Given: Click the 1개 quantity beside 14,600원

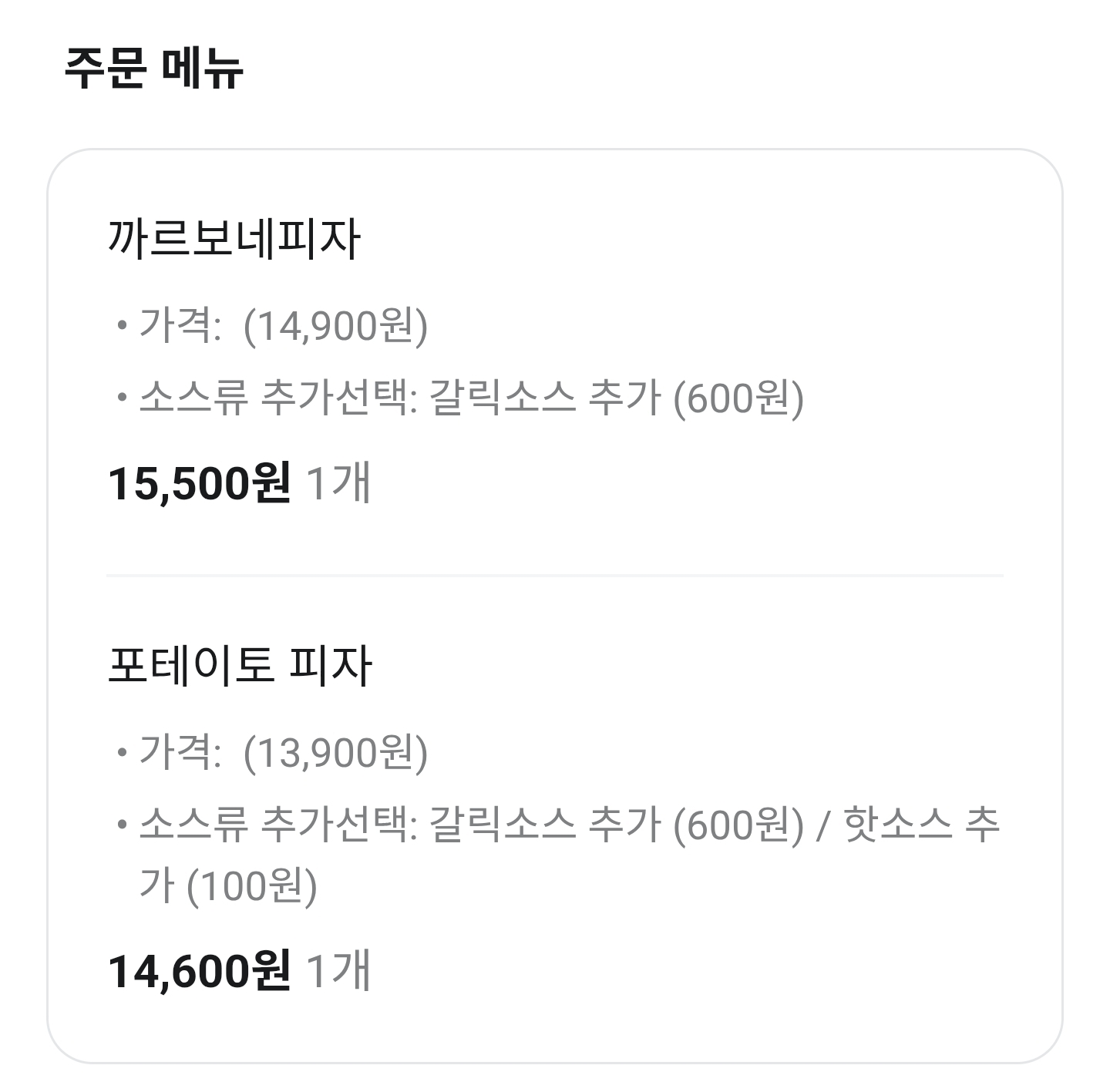Looking at the screenshot, I should pos(339,971).
